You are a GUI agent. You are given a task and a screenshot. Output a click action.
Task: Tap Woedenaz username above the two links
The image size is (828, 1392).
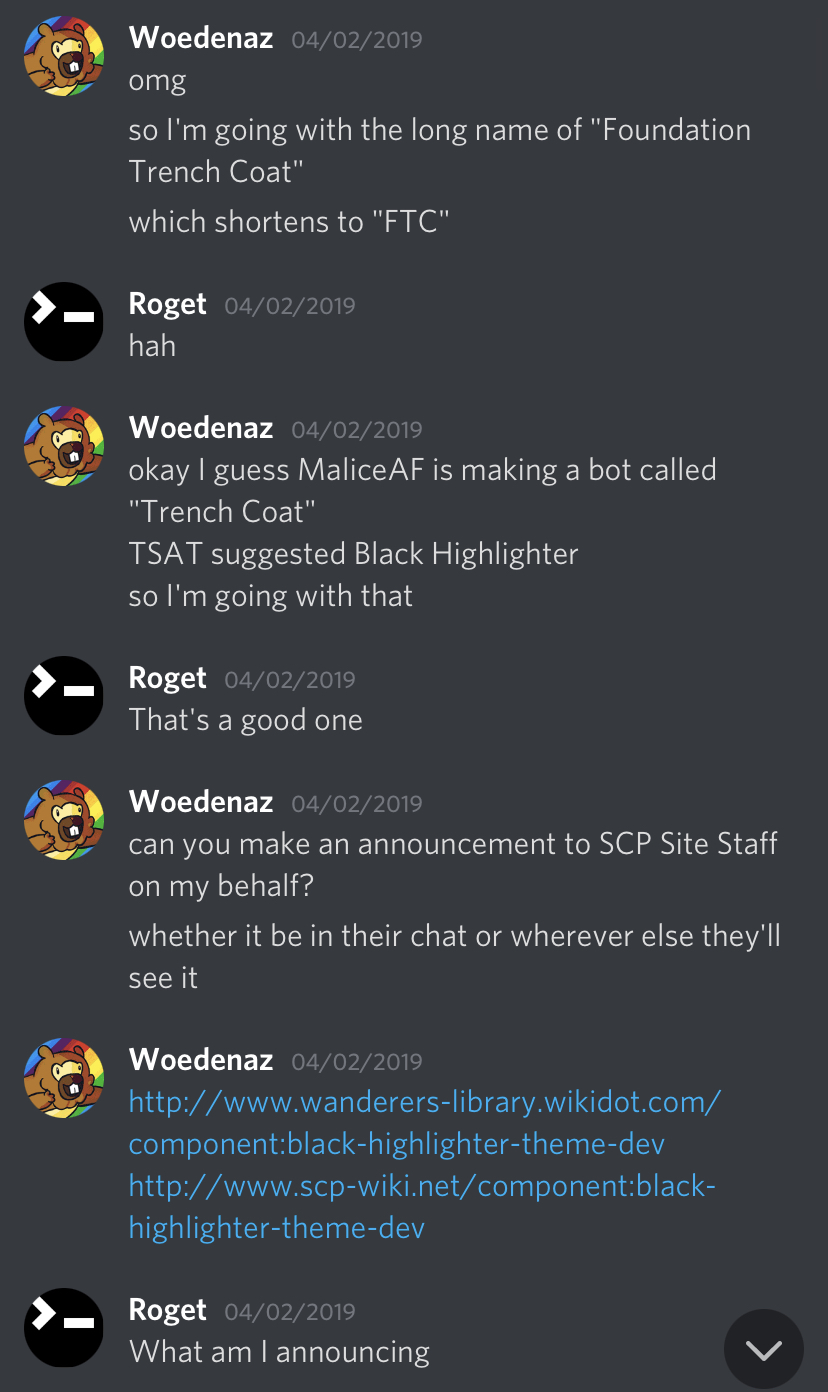click(x=201, y=1060)
